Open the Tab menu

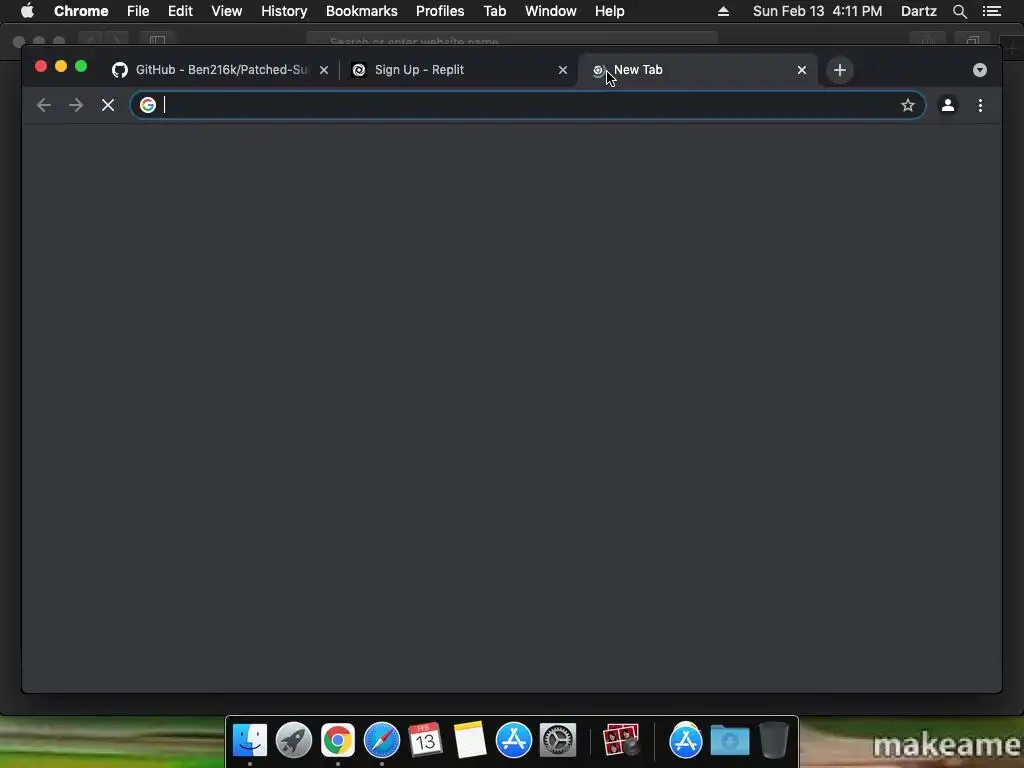tap(495, 11)
